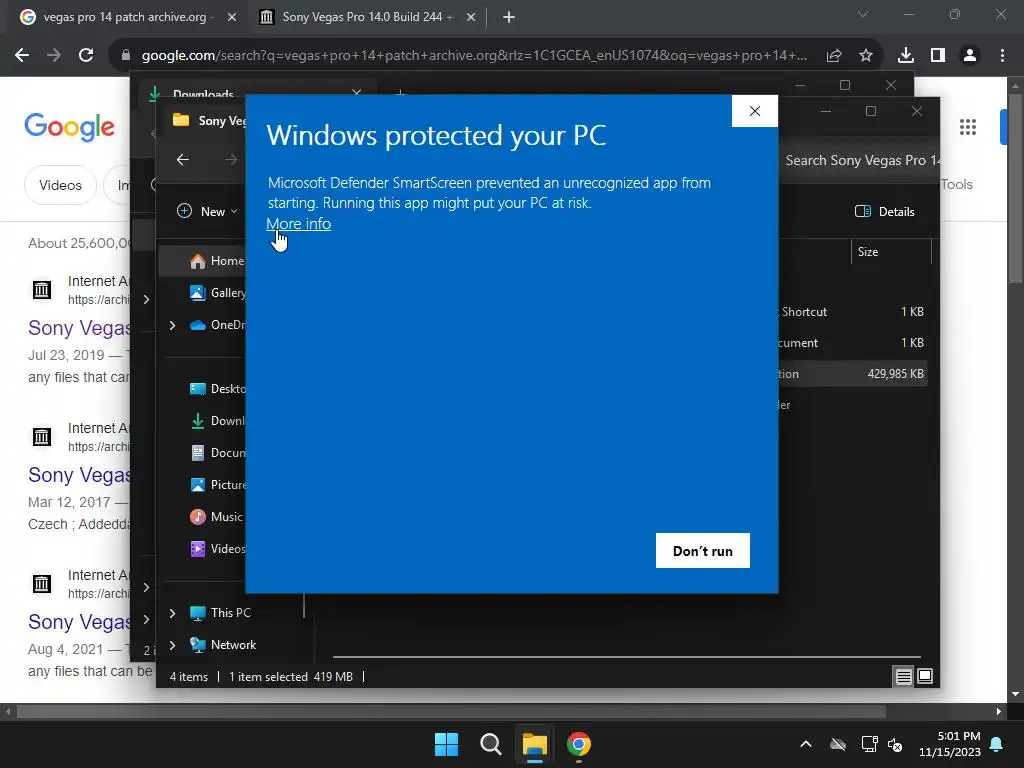
Task: Click muted volume tray icon
Action: click(895, 744)
